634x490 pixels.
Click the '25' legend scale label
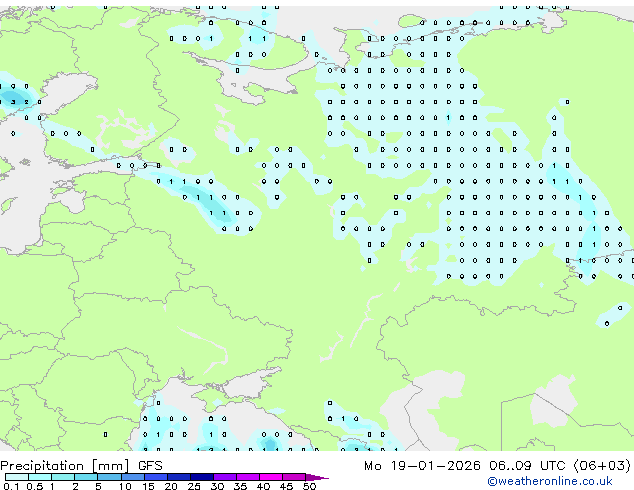pos(194,486)
